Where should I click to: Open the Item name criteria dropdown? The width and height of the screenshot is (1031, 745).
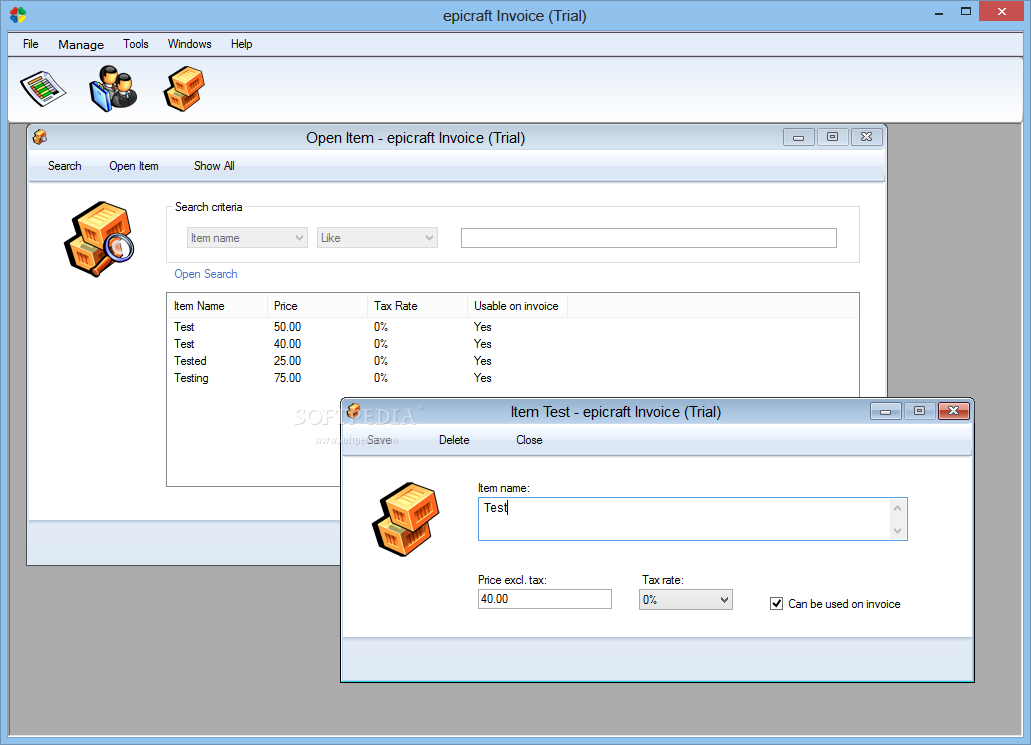pos(247,238)
